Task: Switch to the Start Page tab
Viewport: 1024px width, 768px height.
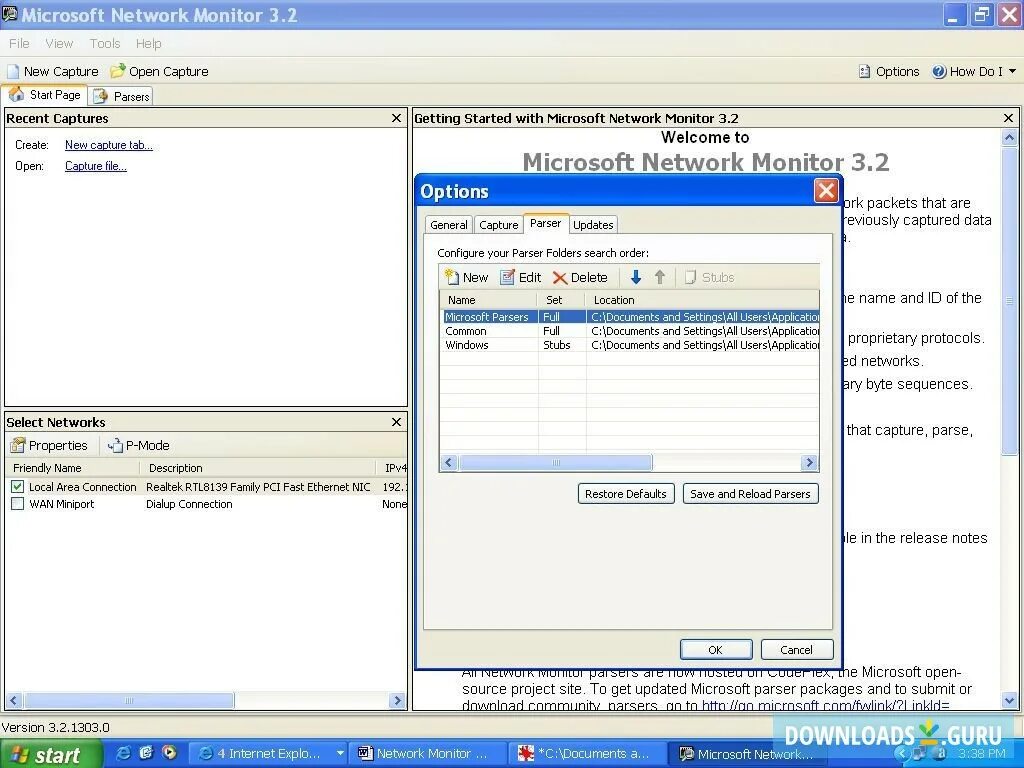Action: [x=44, y=95]
